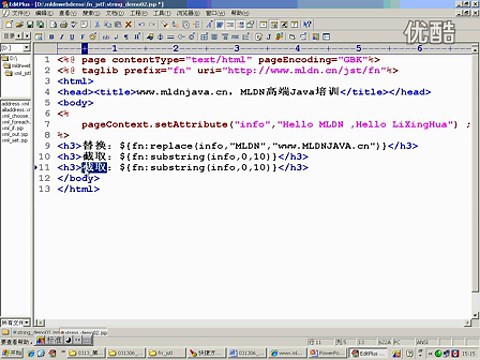Viewport: 480px width, 360px height.
Task: Create a new document with toolbar icon
Action: (x=9, y=24)
